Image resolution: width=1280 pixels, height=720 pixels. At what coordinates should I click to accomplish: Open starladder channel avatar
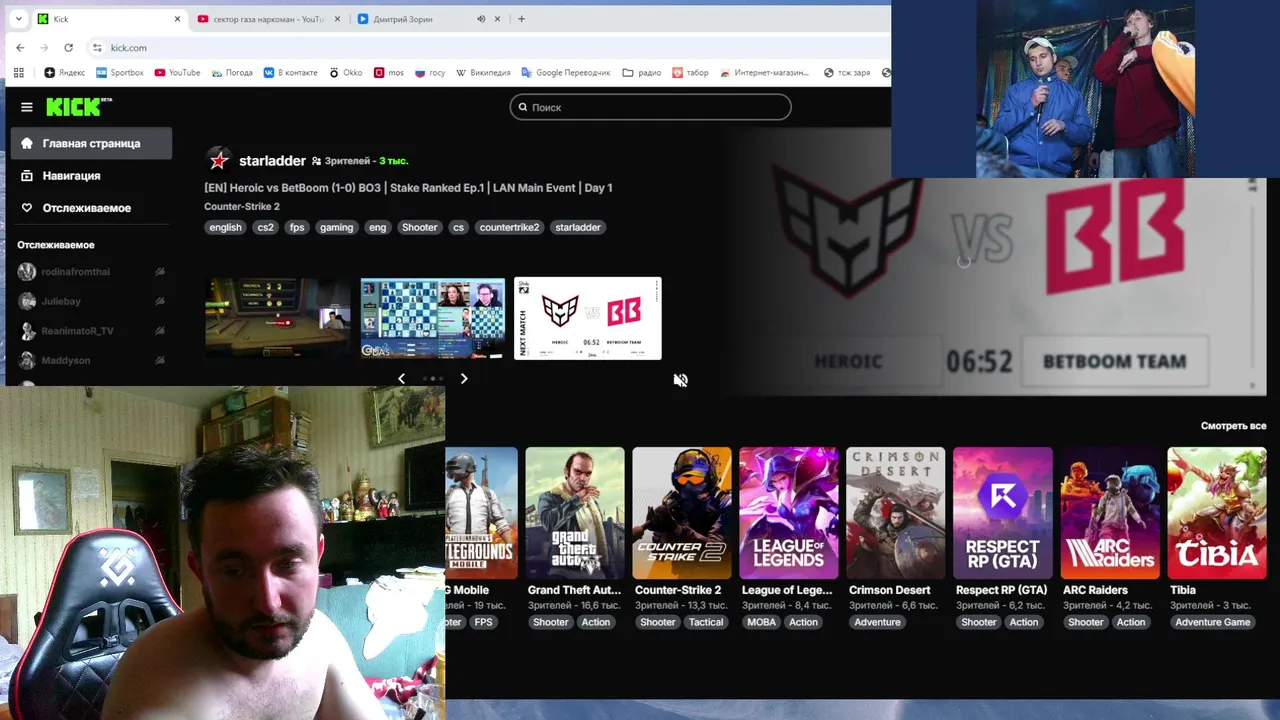pos(218,160)
